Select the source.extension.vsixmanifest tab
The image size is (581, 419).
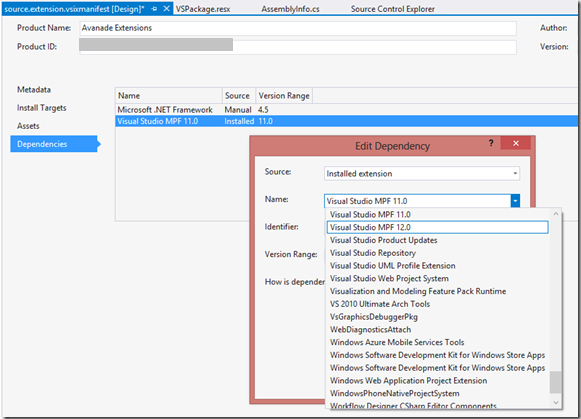point(74,9)
